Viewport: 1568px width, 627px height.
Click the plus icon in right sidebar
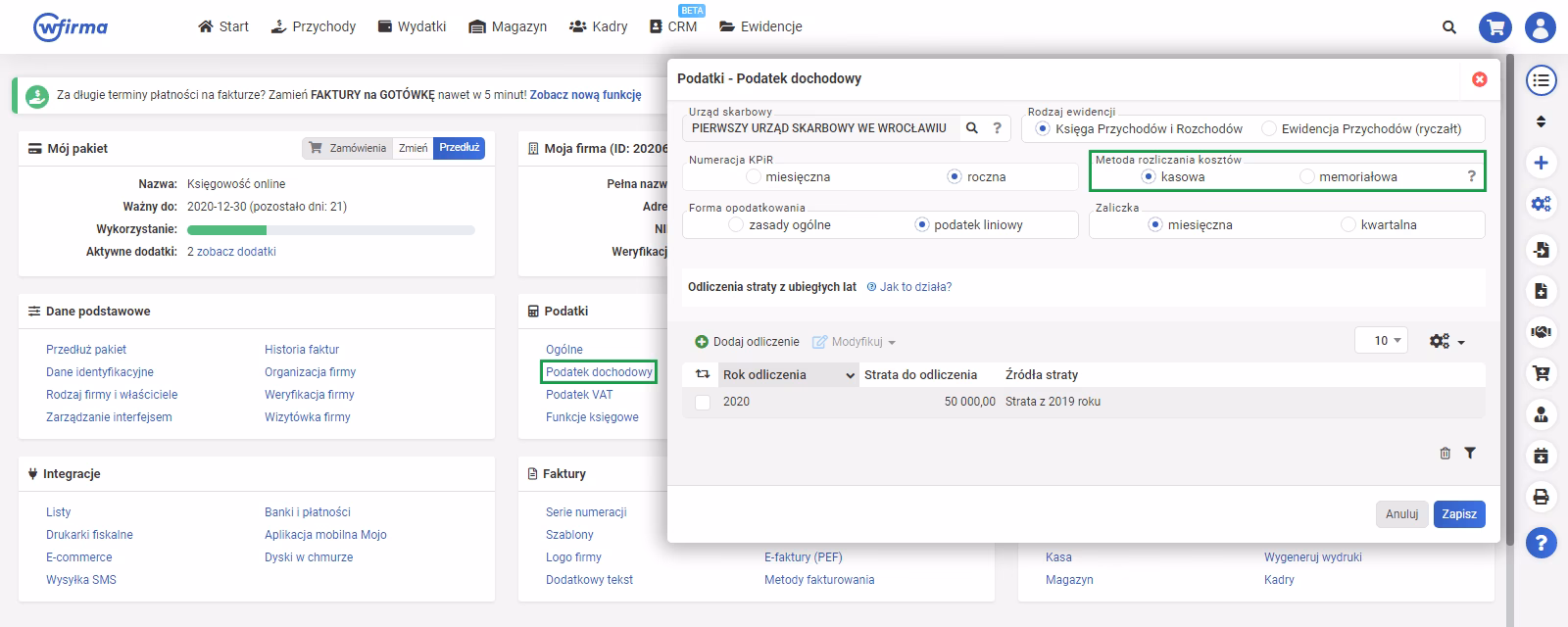click(1541, 163)
